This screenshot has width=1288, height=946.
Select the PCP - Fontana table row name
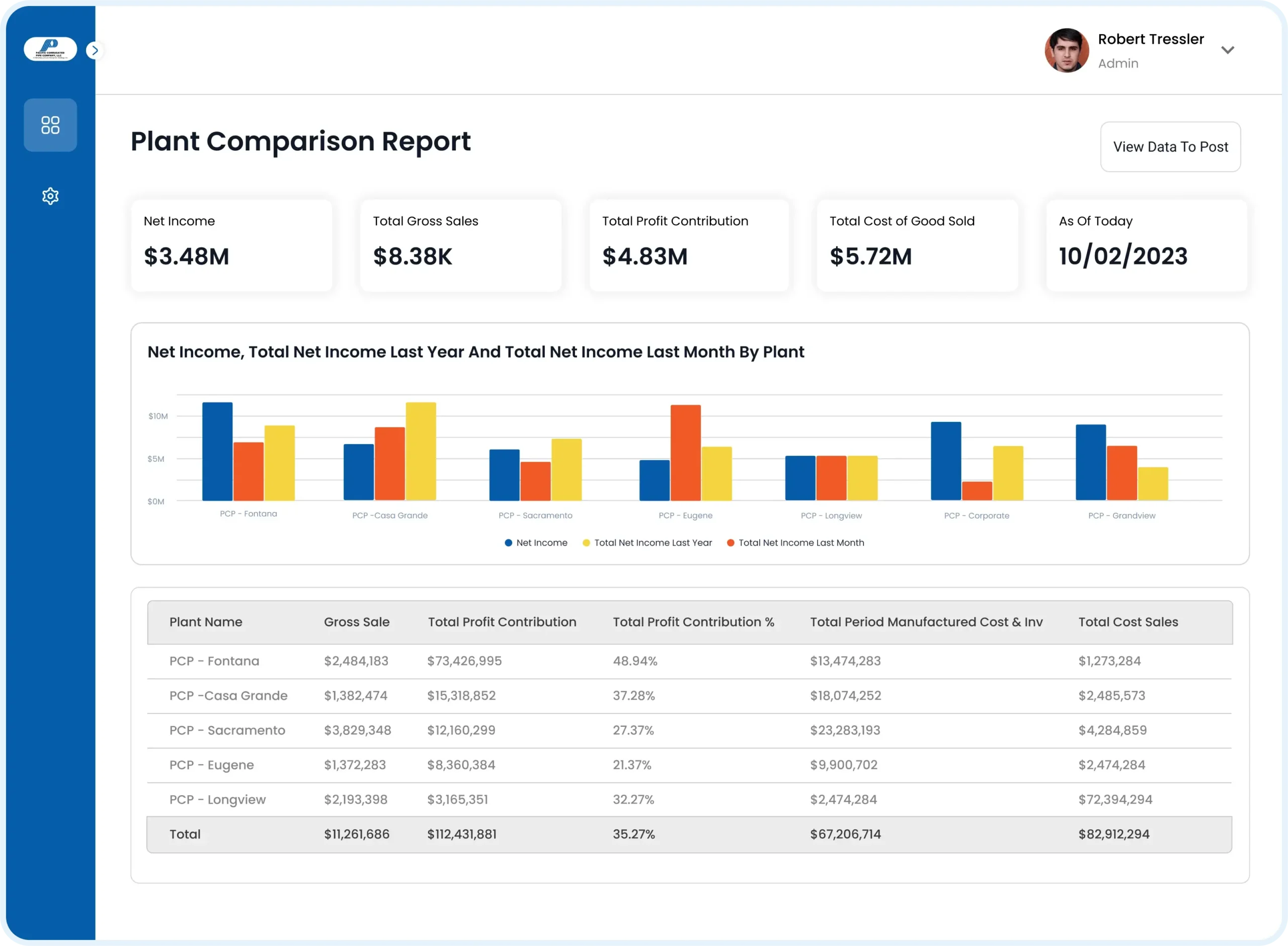pos(214,661)
